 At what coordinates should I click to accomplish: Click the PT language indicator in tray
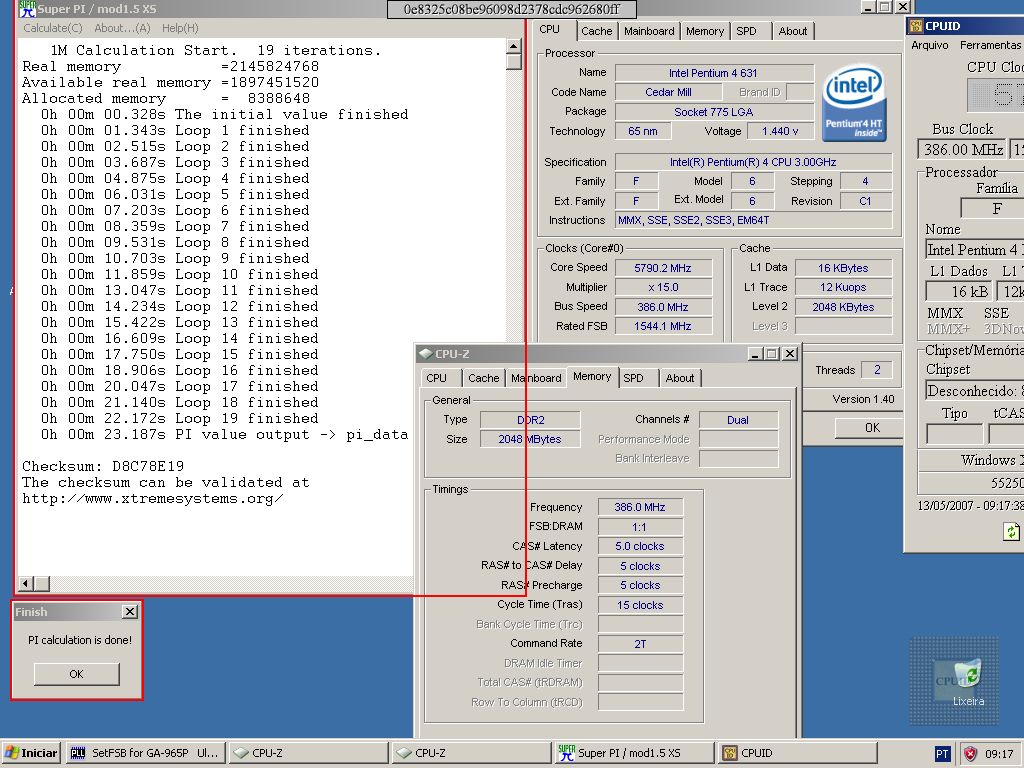click(942, 754)
